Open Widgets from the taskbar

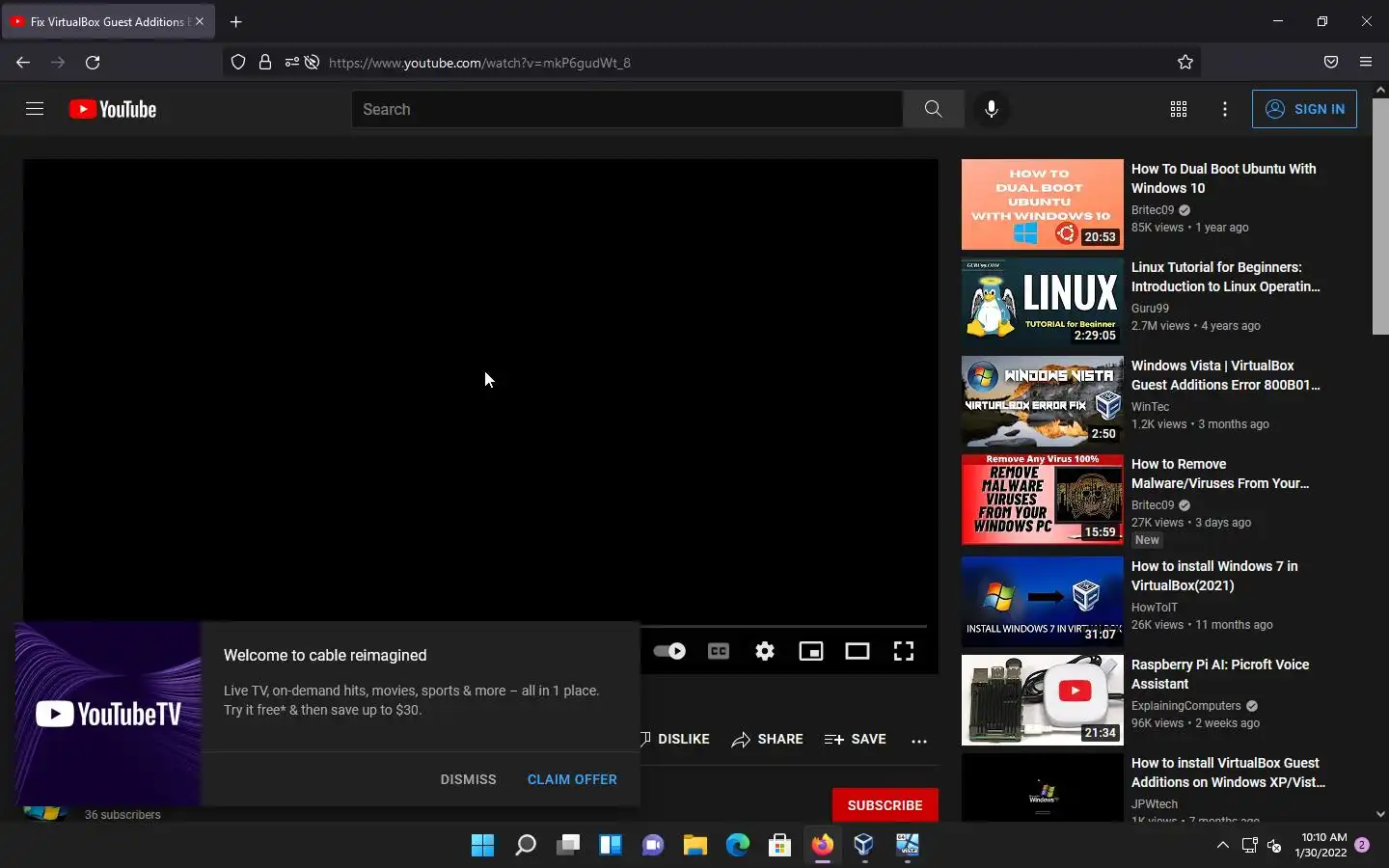(611, 846)
